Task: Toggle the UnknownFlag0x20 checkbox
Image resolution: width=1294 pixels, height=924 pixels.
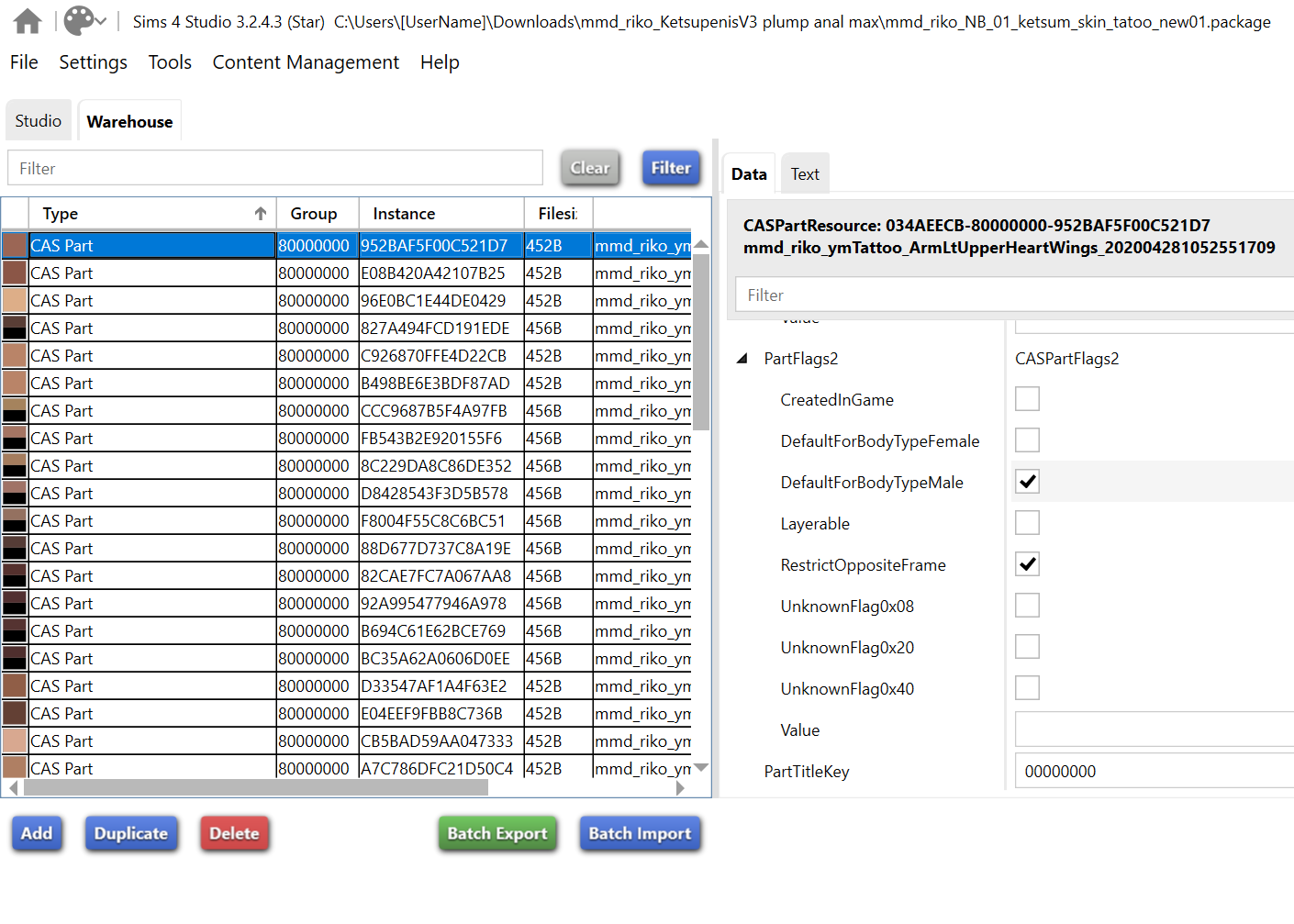Action: [x=1028, y=647]
